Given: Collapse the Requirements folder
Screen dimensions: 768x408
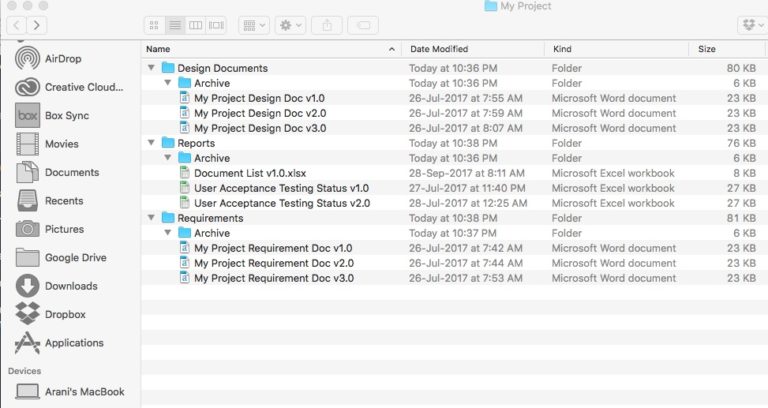Looking at the screenshot, I should (151, 217).
